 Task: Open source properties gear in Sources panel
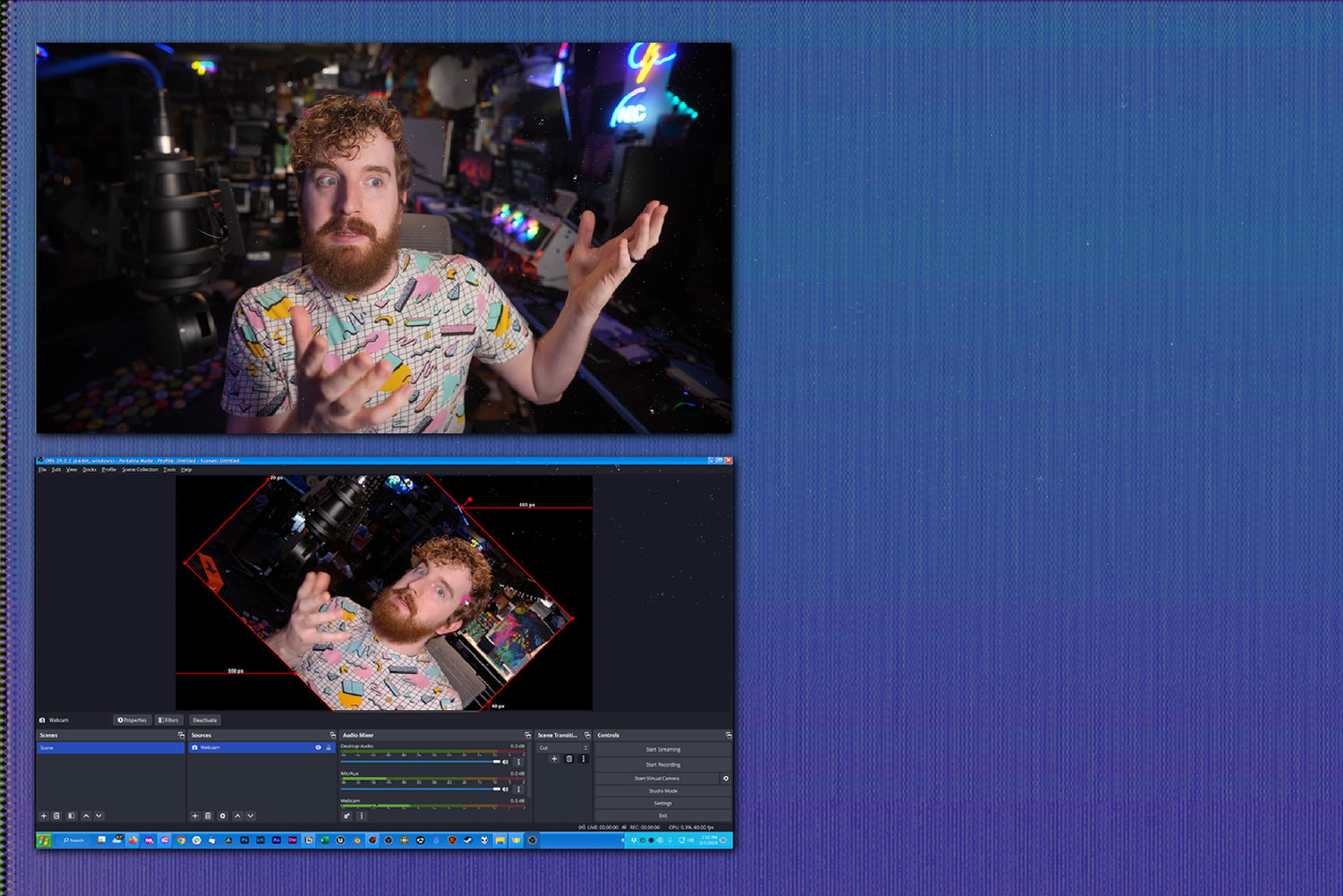point(223,815)
